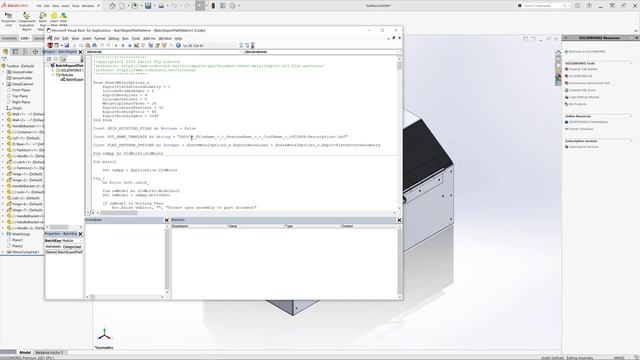
Task: Open the Object dropdown (General) above code
Action: coord(240,52)
